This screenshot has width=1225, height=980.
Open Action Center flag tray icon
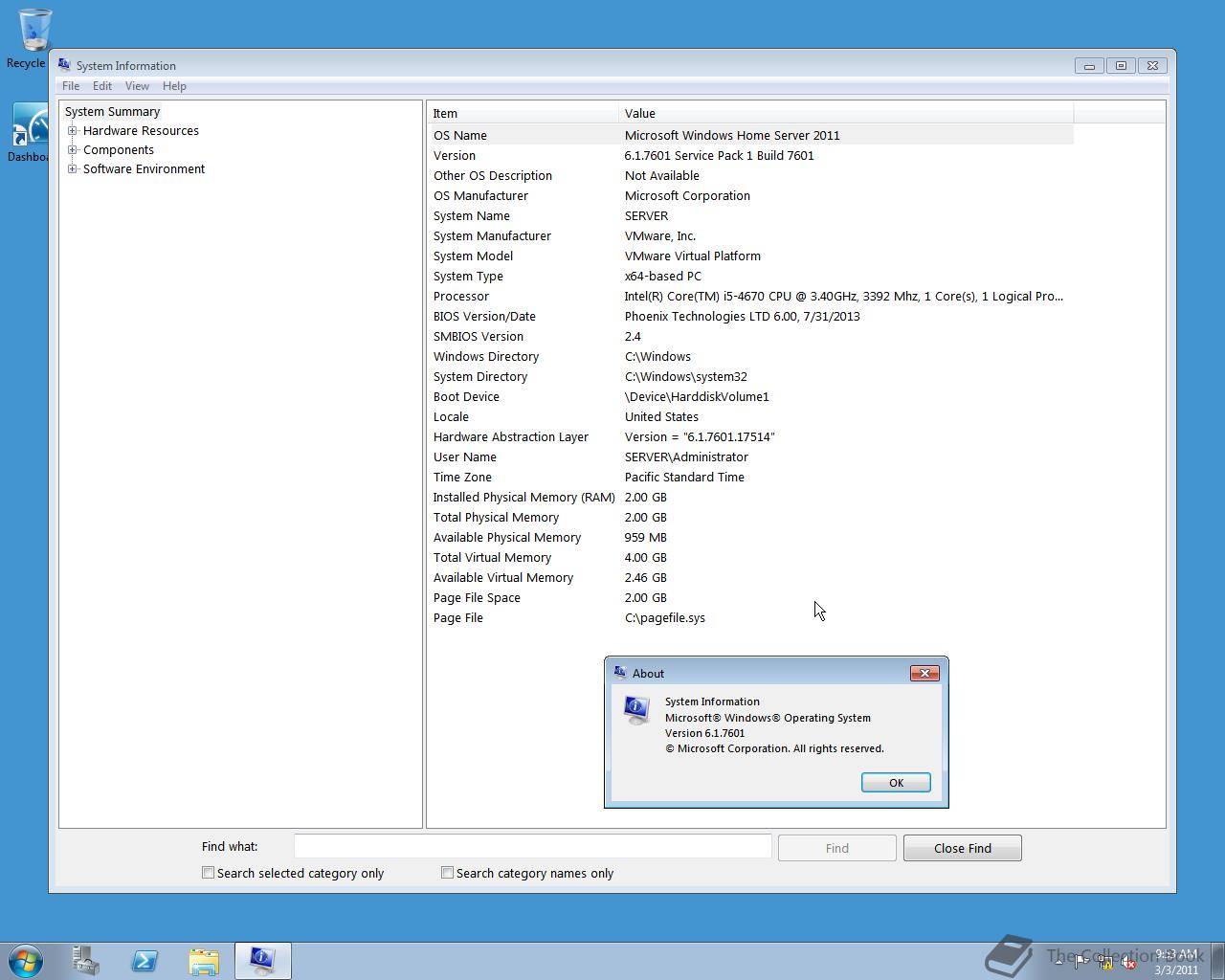1080,964
